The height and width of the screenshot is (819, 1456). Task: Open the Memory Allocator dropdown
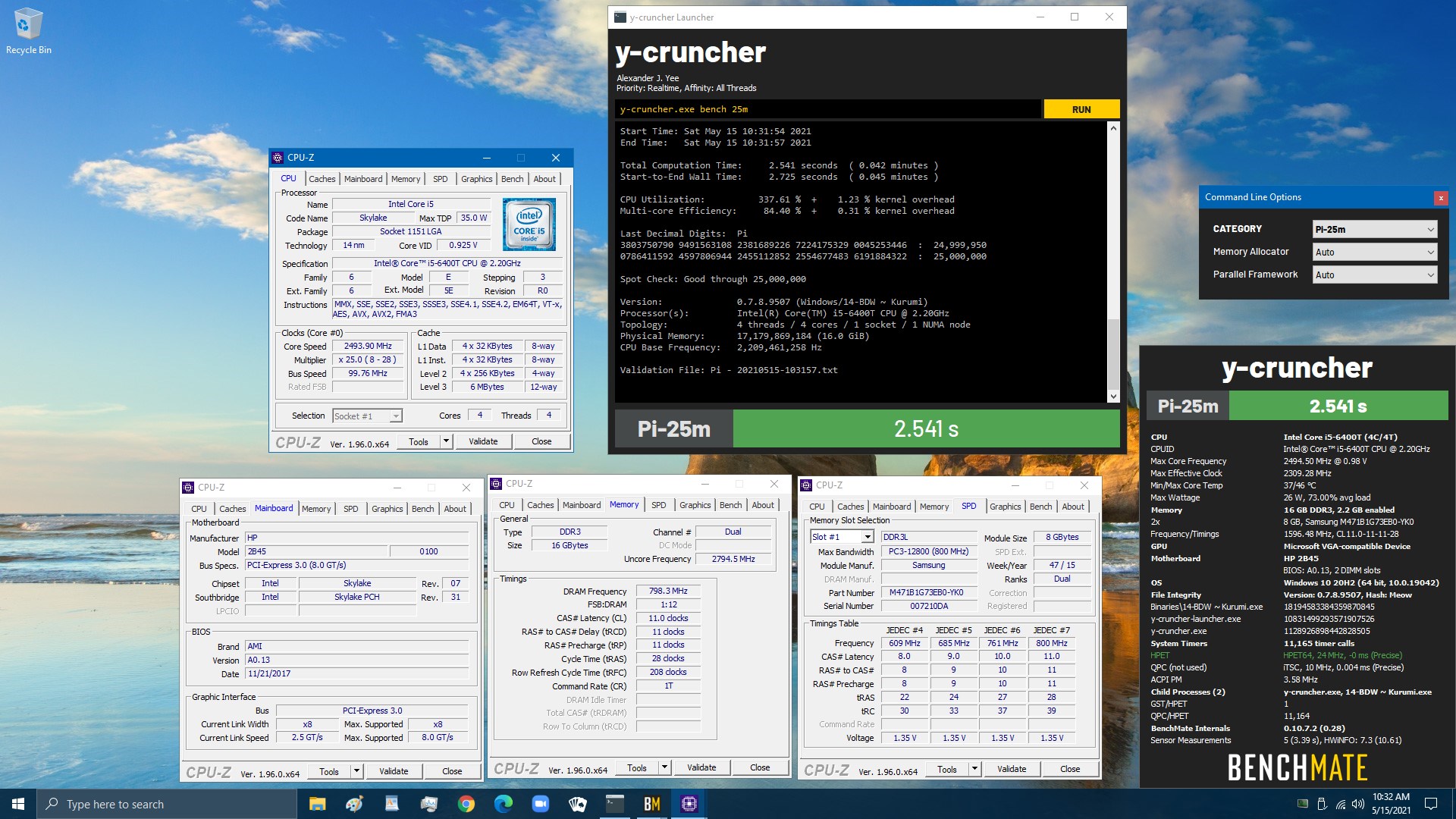(1375, 252)
